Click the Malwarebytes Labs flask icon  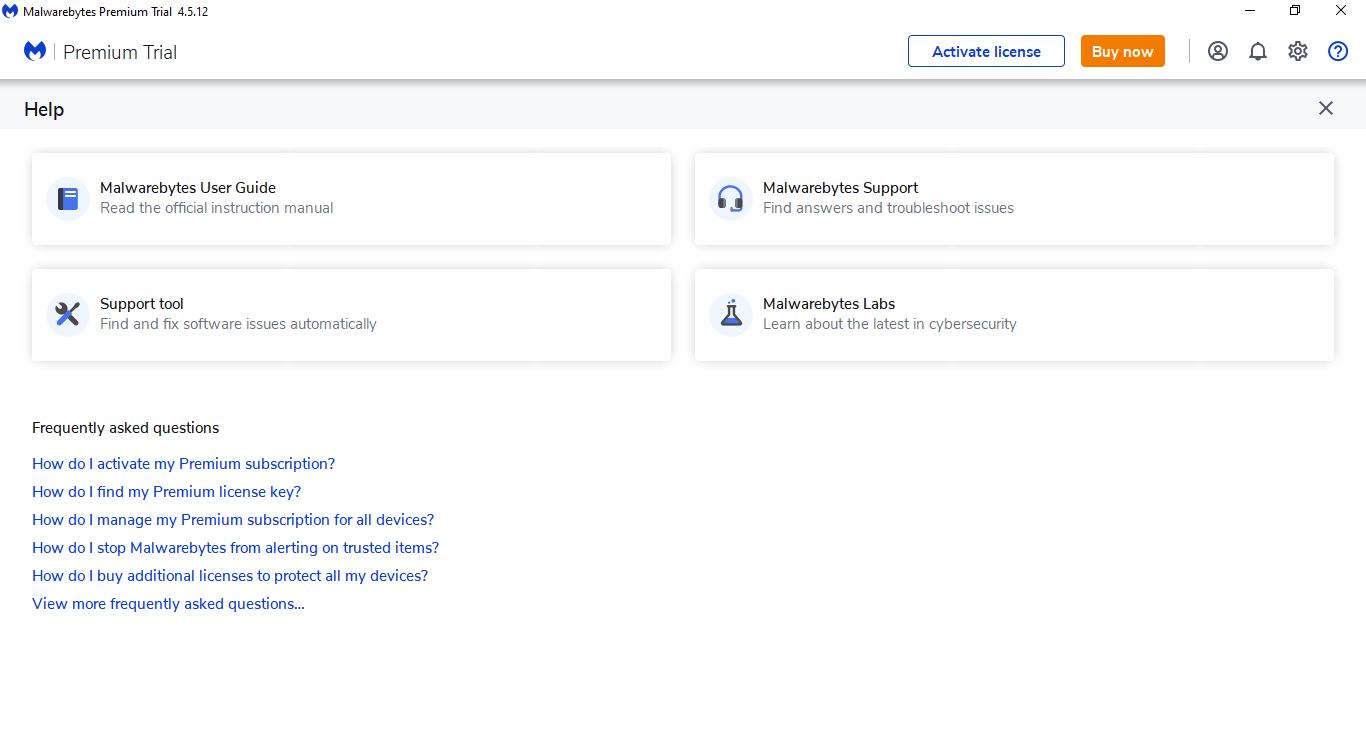point(731,315)
